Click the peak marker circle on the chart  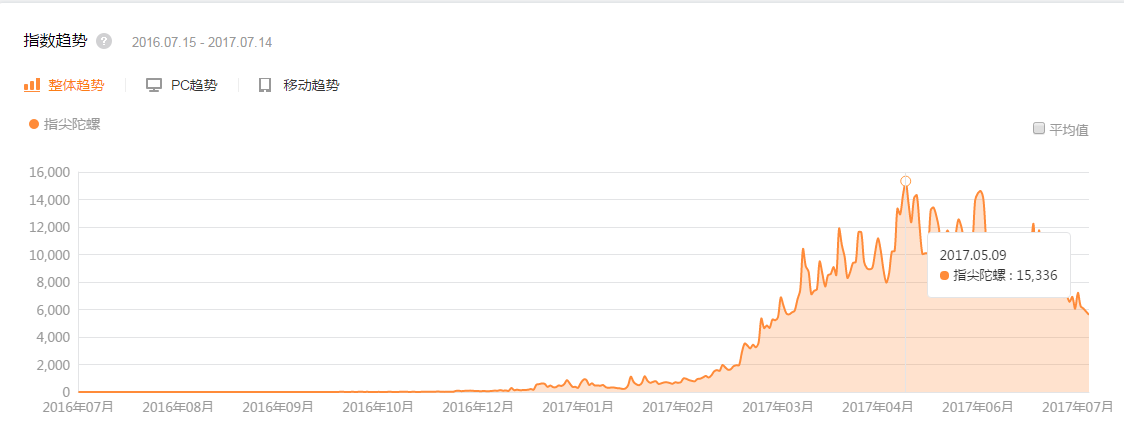(906, 181)
